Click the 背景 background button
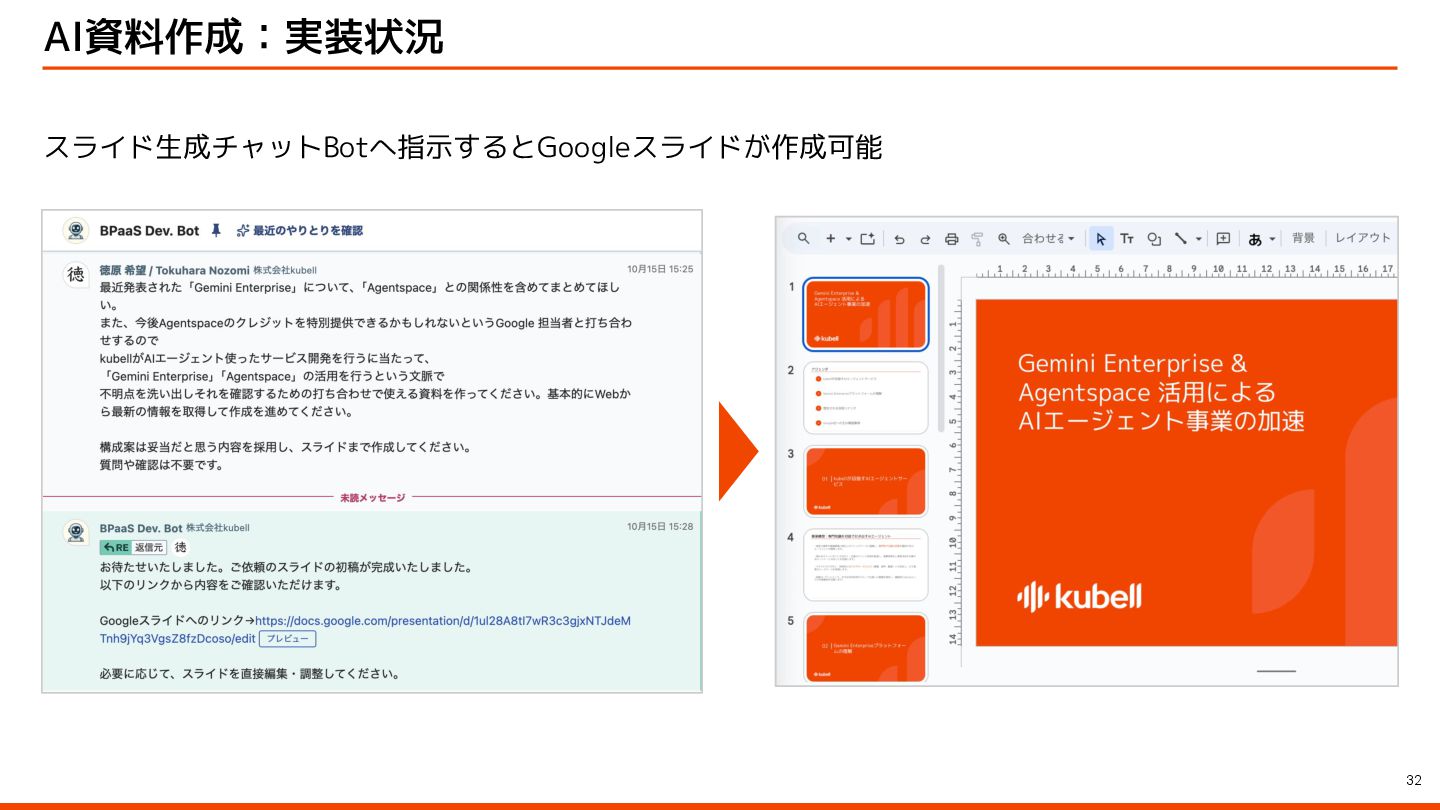The width and height of the screenshot is (1440, 810). point(1303,238)
